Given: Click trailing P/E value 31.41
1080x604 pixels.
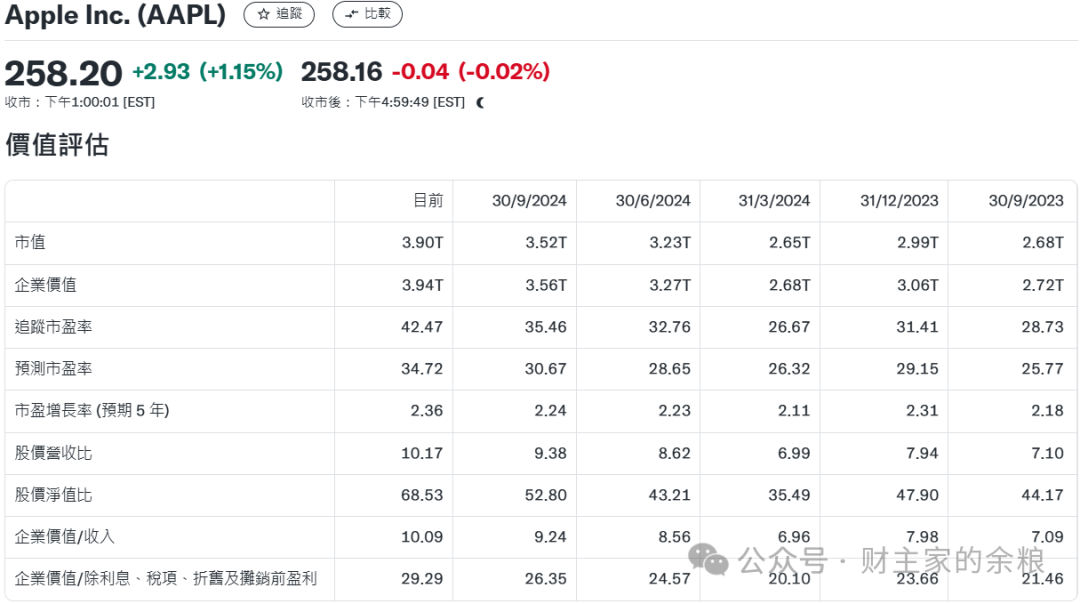Looking at the screenshot, I should [917, 326].
